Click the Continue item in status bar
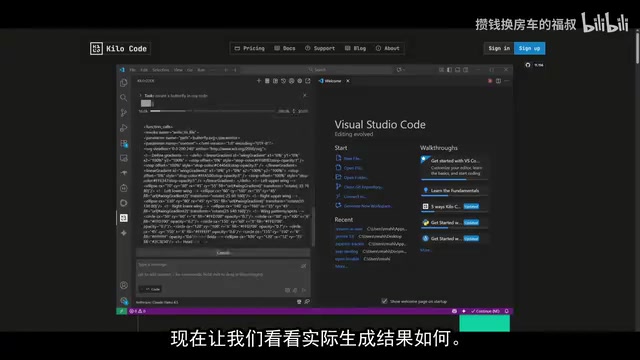The height and width of the screenshot is (360, 640). 485,311
